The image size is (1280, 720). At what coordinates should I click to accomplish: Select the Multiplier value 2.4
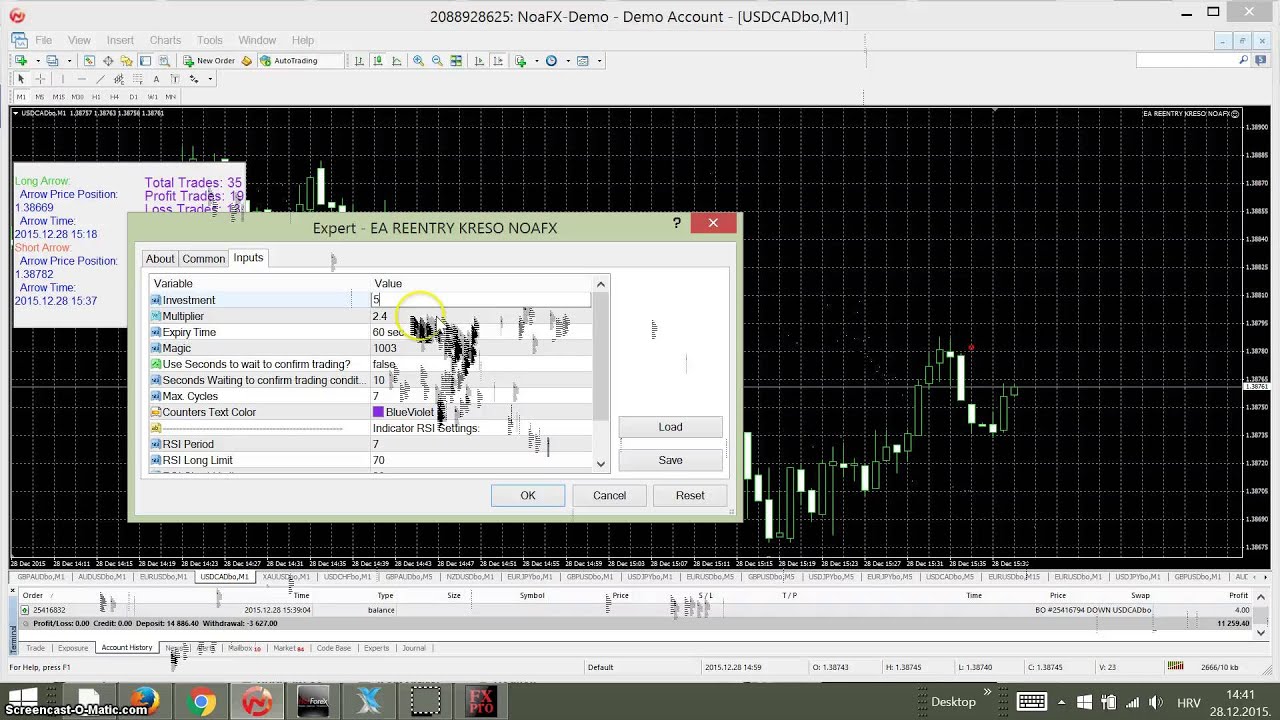point(380,316)
